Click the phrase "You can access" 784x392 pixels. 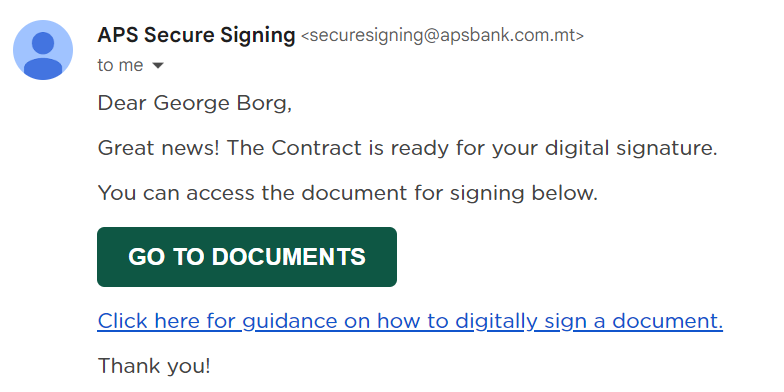tap(176, 193)
